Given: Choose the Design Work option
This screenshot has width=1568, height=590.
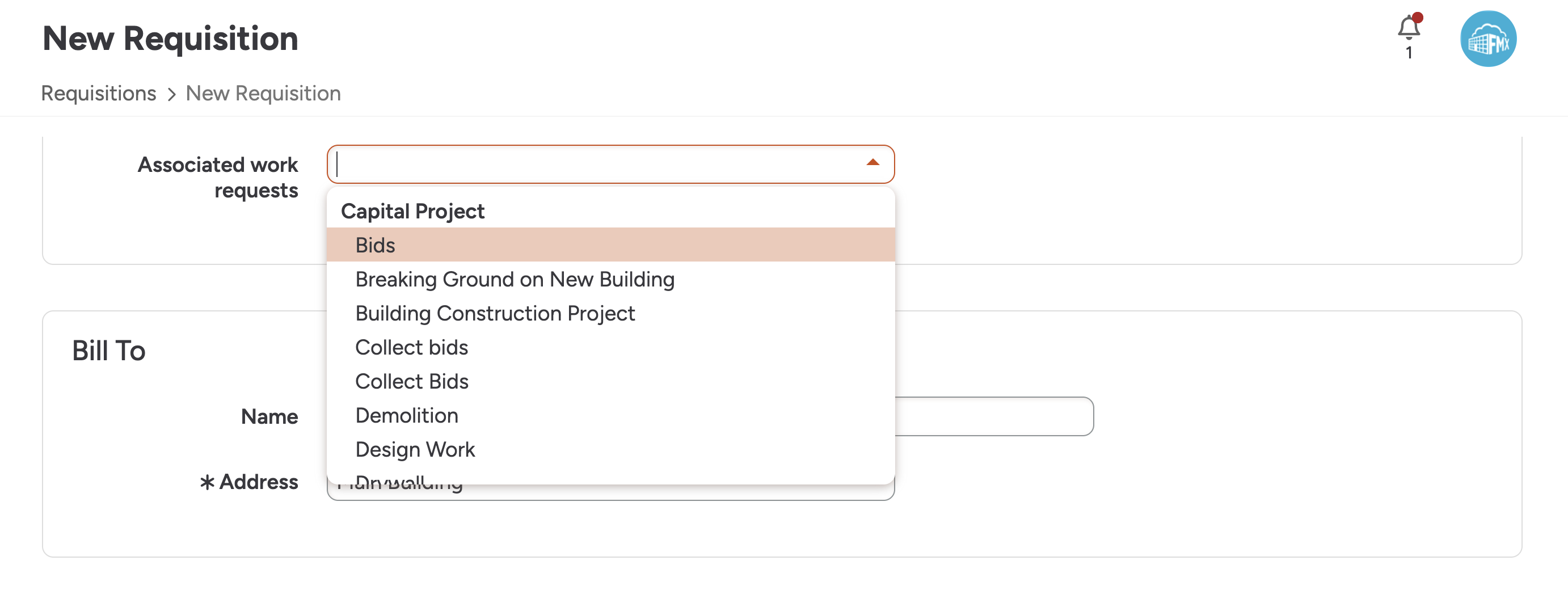Looking at the screenshot, I should point(415,449).
